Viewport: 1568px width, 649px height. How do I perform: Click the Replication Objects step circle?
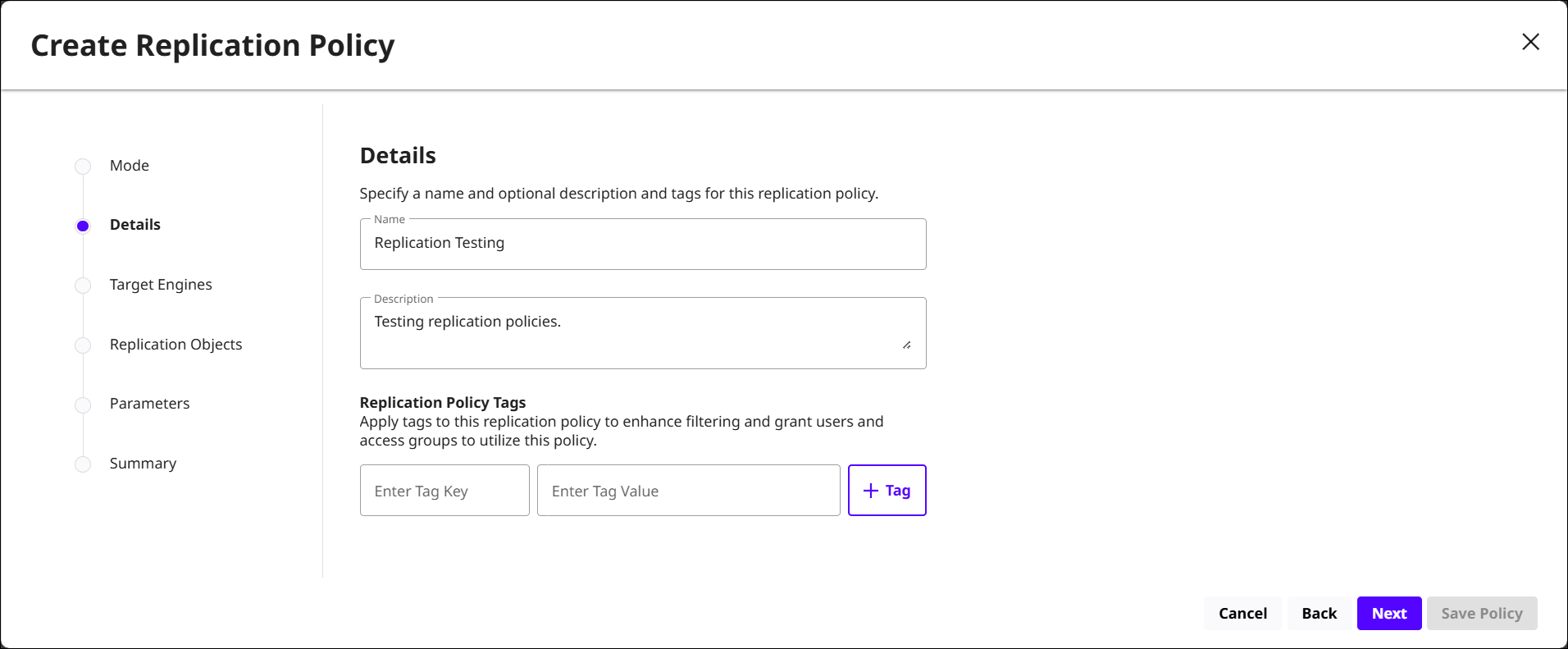click(x=83, y=345)
